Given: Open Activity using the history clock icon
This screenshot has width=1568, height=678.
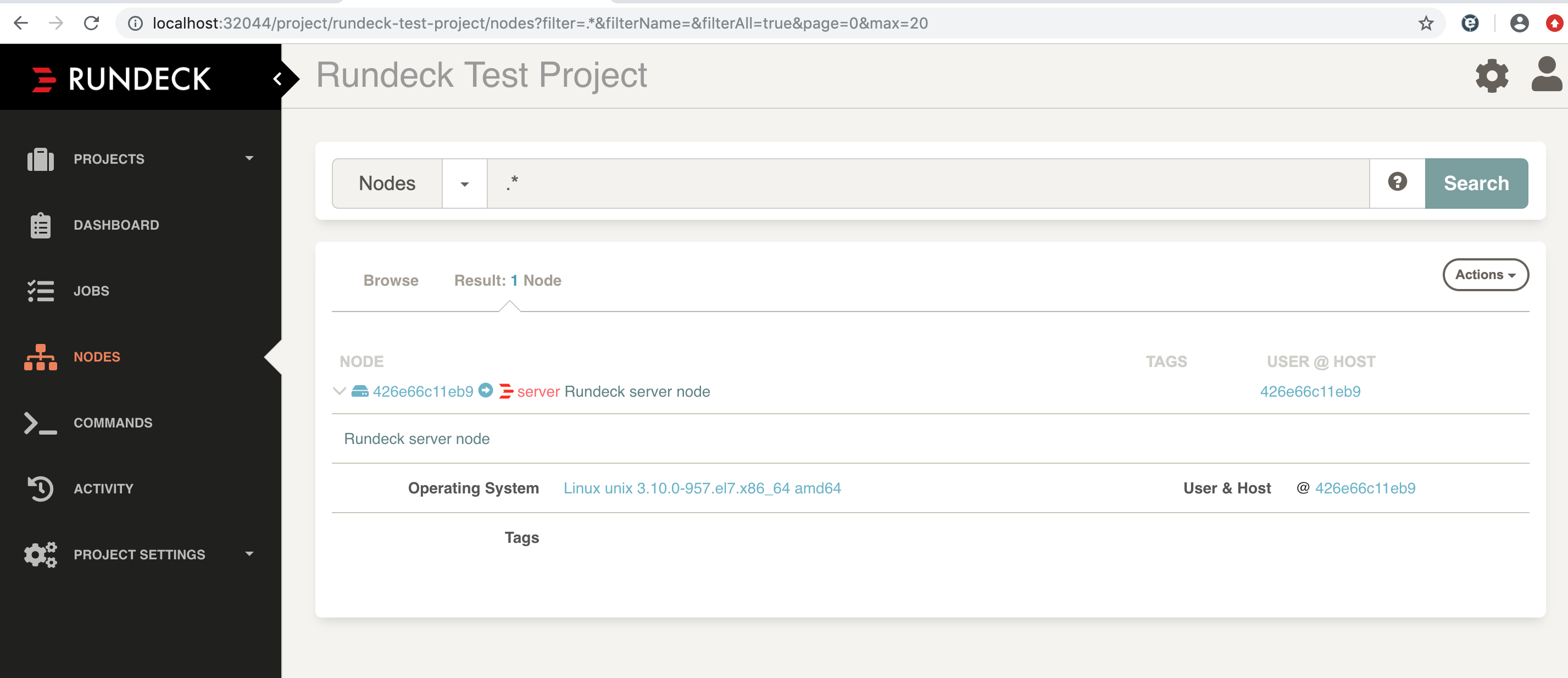Looking at the screenshot, I should (40, 488).
